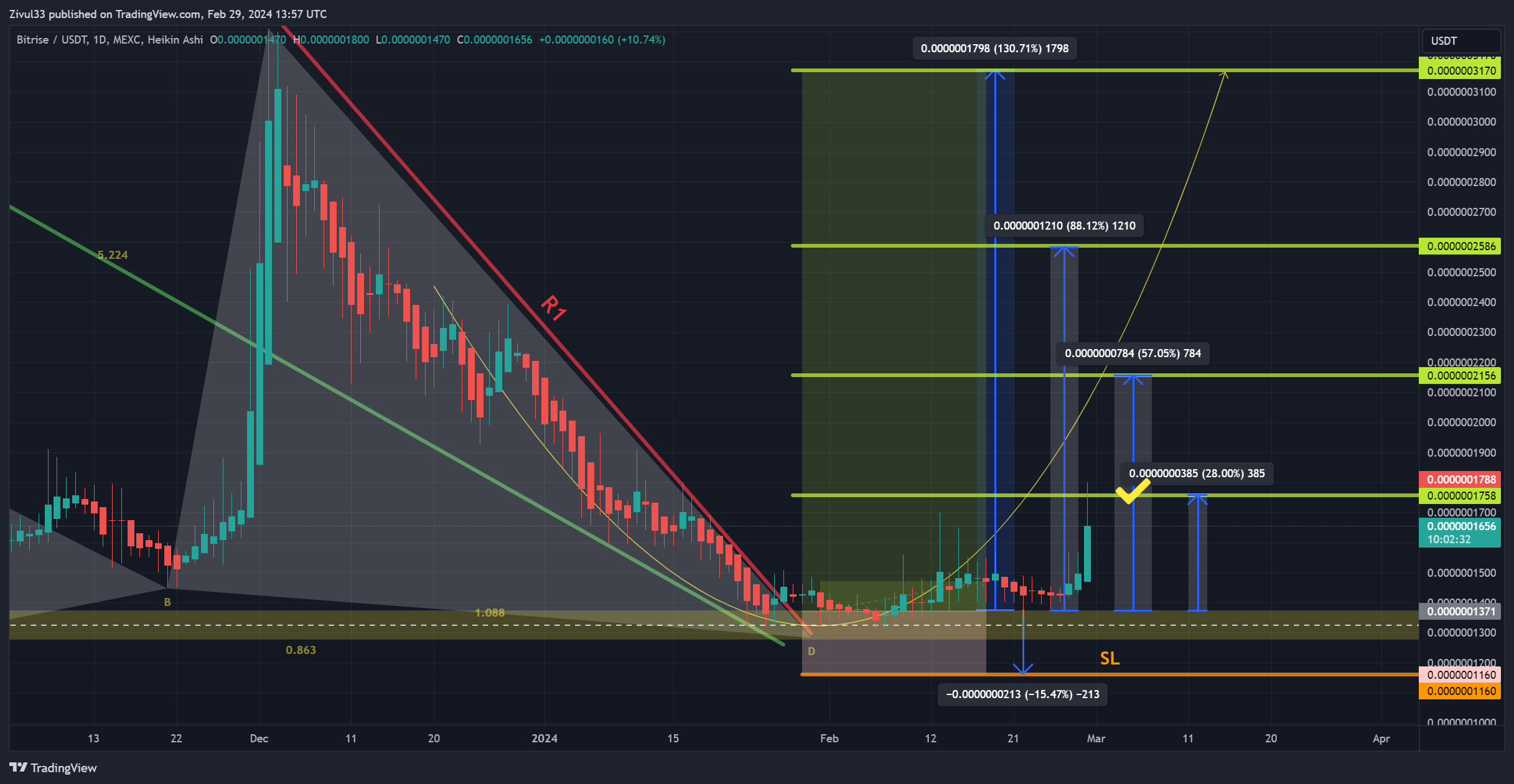Screen dimensions: 1514x784
Task: Click the 0.0000003000 price axis value
Action: (1461, 122)
